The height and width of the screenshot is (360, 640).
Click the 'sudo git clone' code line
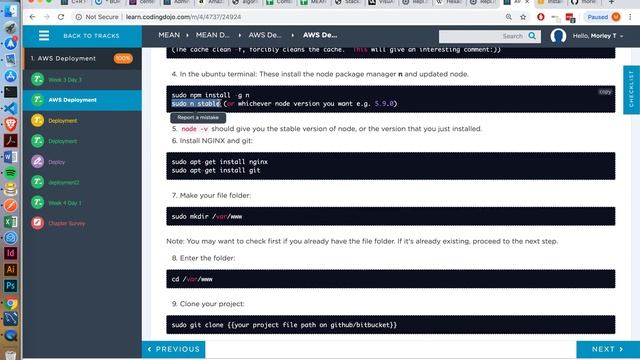(x=284, y=325)
